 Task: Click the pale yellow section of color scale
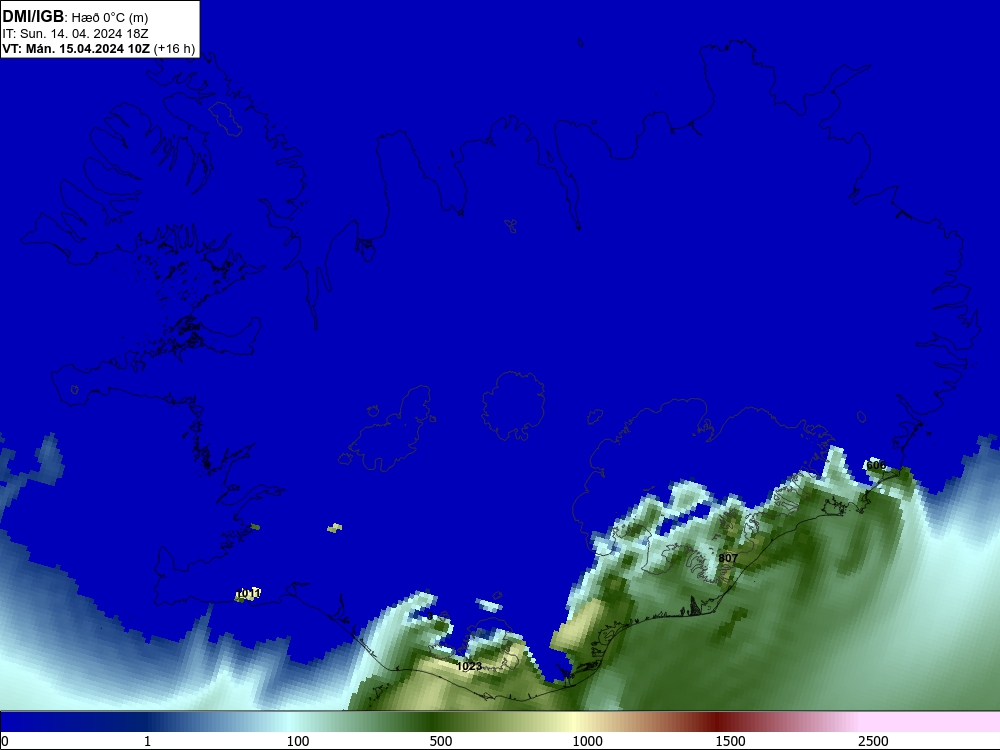(x=574, y=722)
